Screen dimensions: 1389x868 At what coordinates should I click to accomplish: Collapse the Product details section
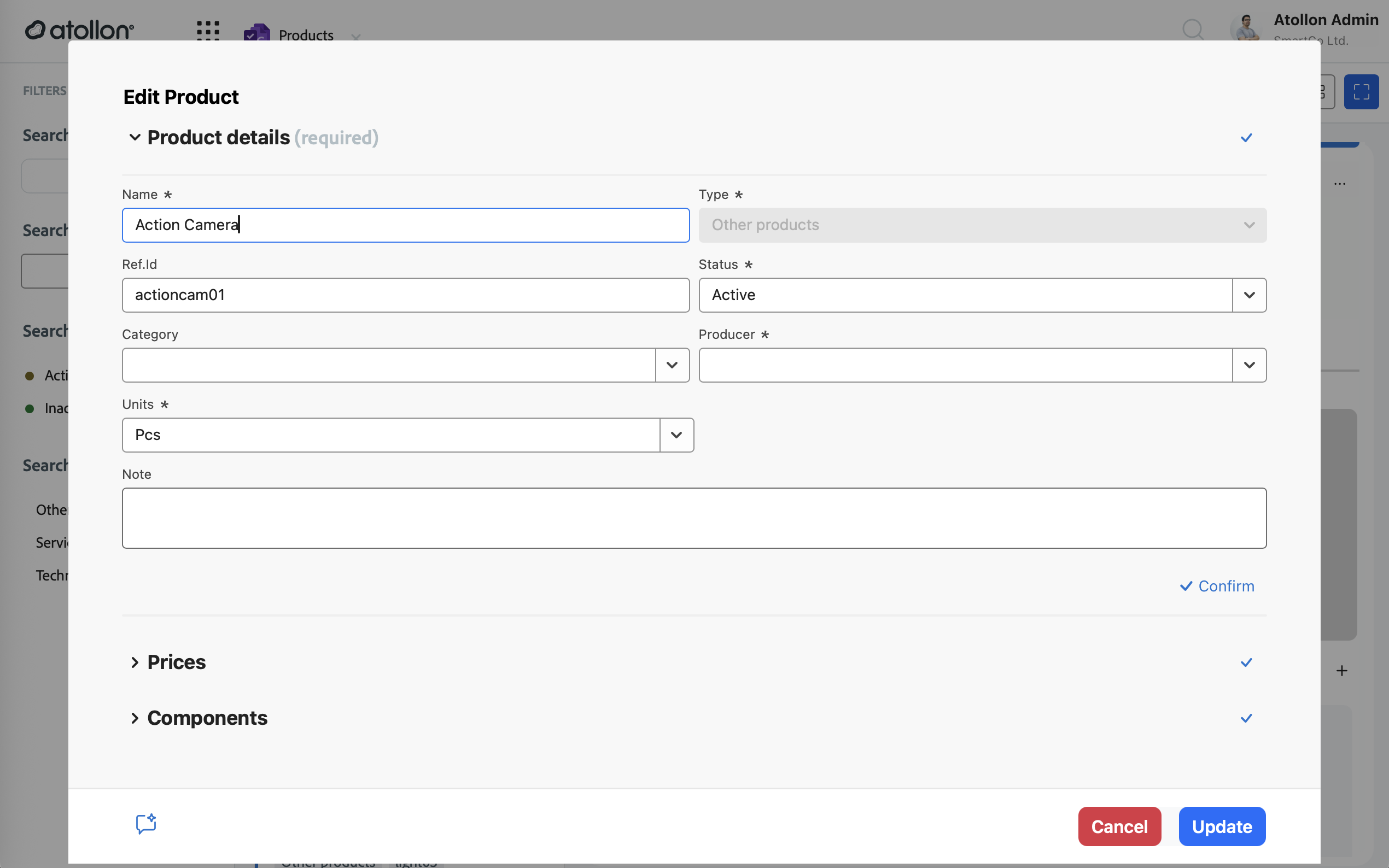[135, 137]
